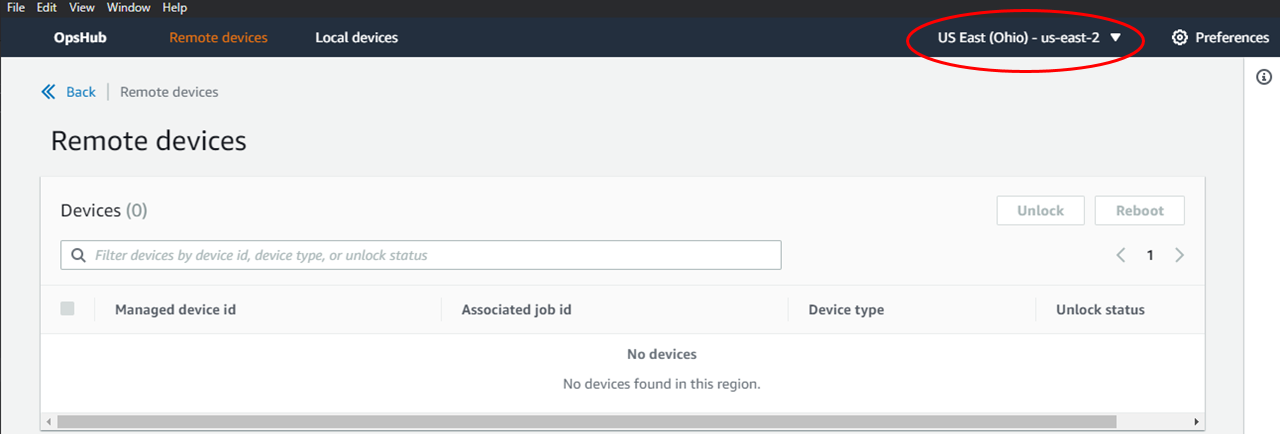Toggle the select-all devices checkbox
1280x434 pixels.
click(x=68, y=309)
